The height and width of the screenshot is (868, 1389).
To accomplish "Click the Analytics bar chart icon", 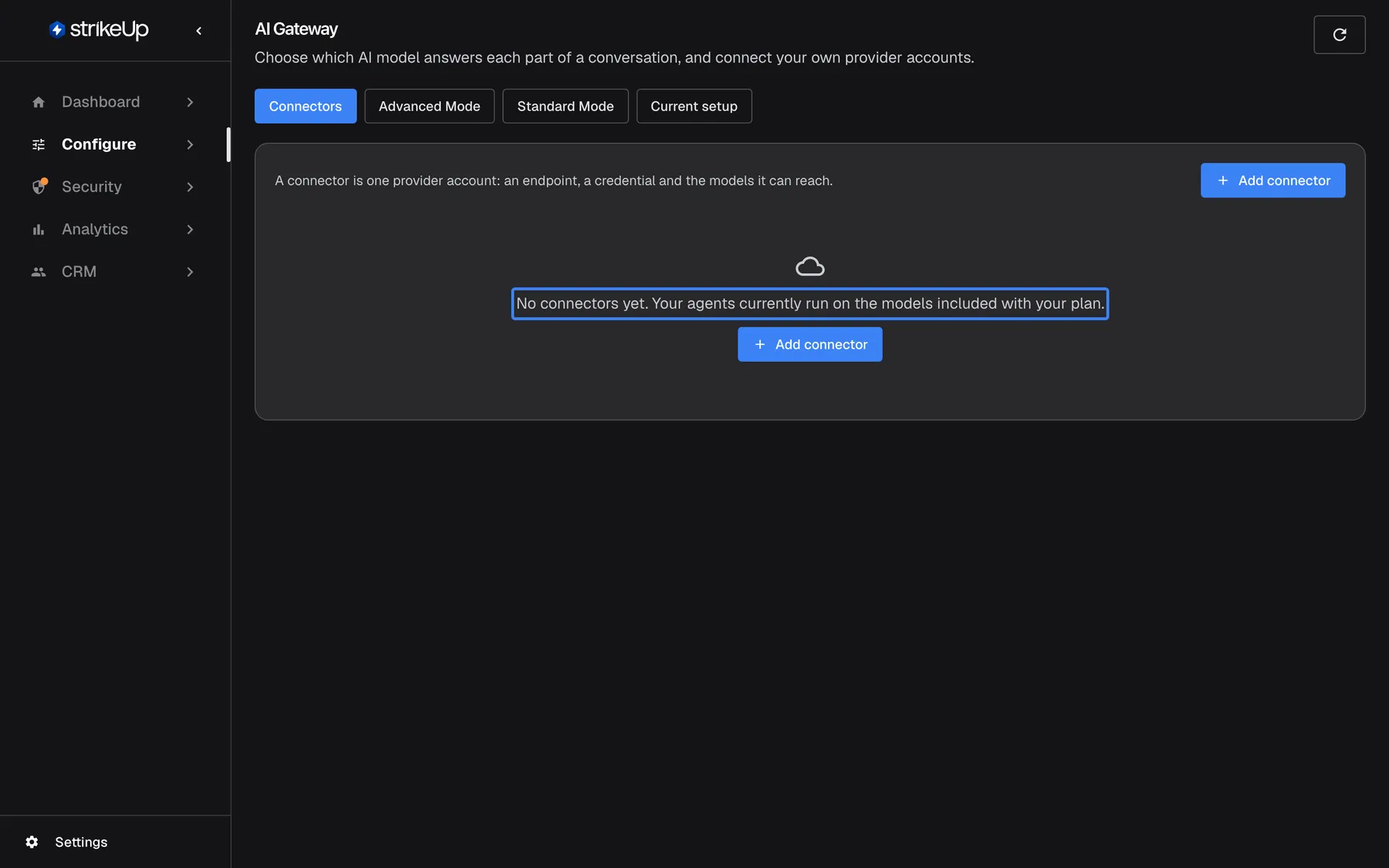I will point(39,229).
